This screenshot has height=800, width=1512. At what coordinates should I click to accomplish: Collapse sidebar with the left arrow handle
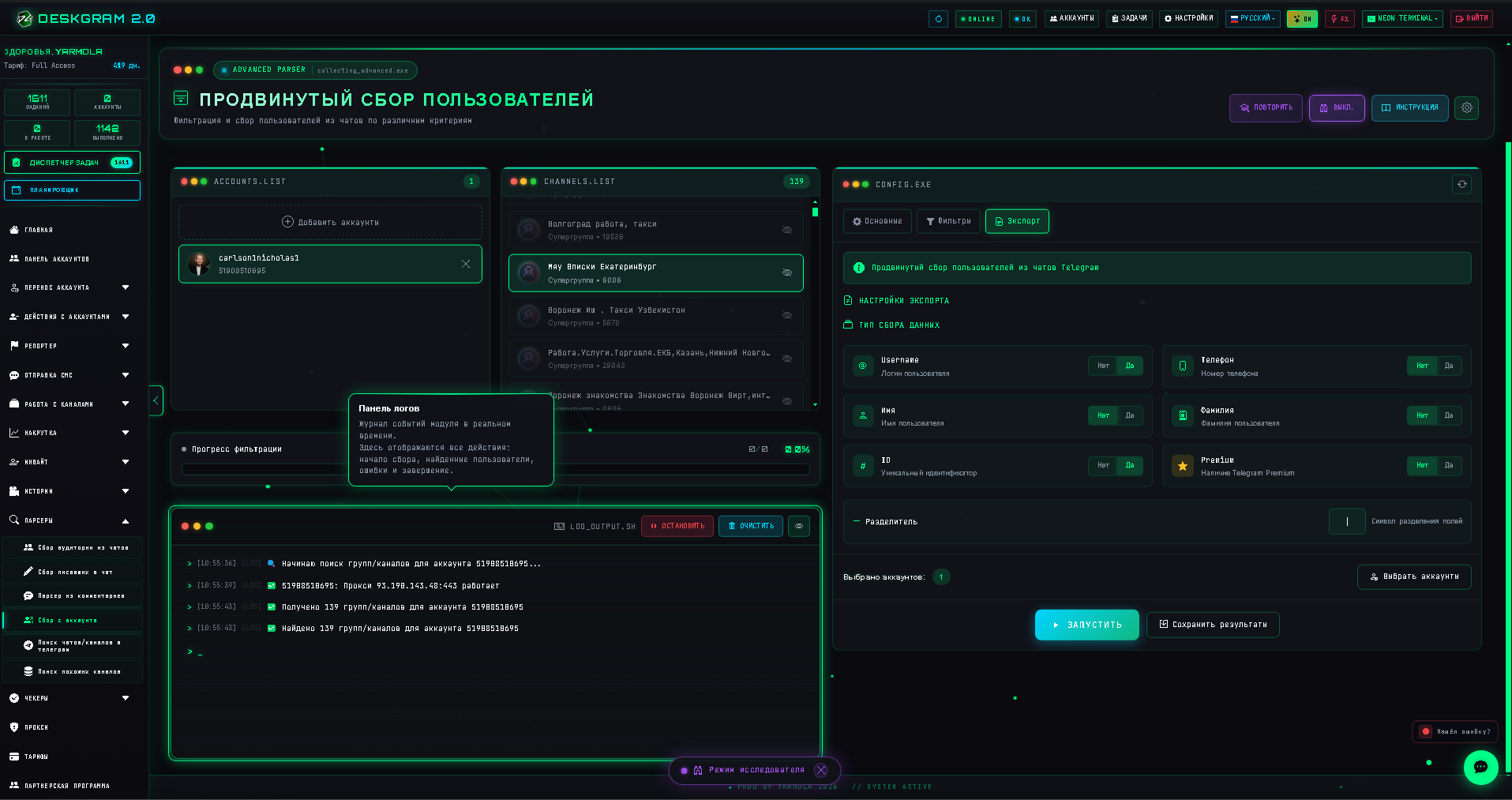[x=156, y=400]
